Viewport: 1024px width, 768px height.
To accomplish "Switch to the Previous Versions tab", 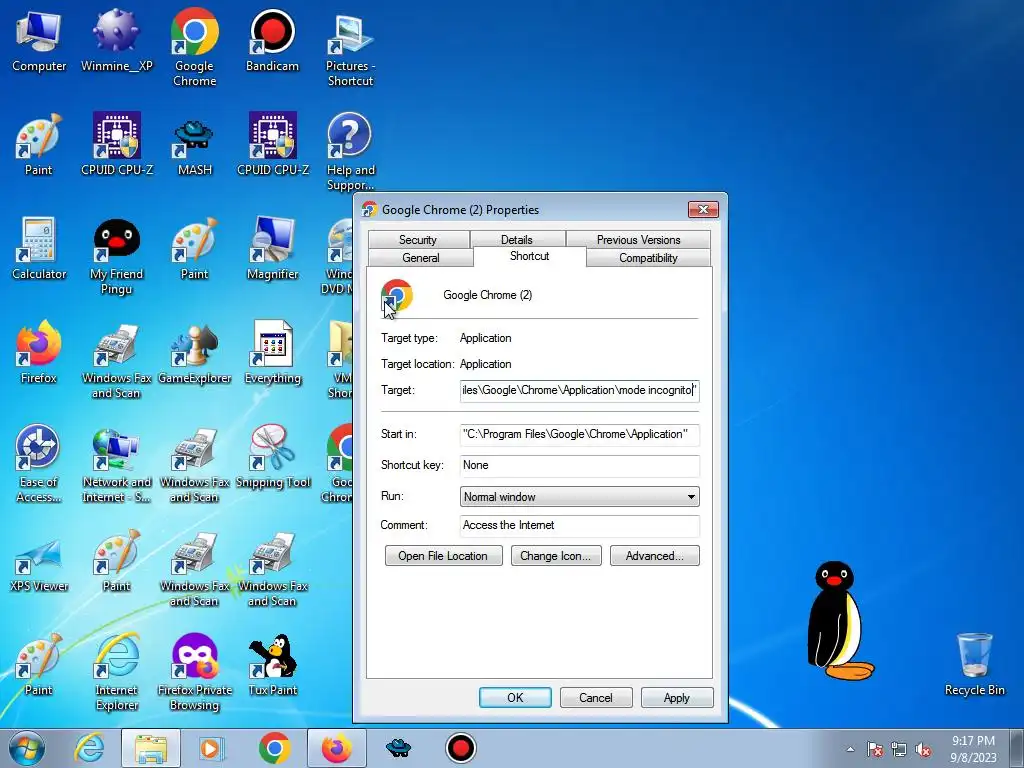I will (638, 240).
